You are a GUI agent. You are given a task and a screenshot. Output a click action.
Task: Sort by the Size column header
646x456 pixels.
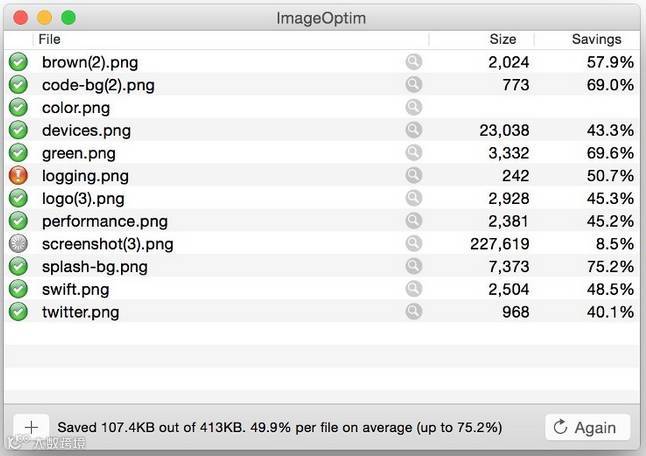[502, 39]
